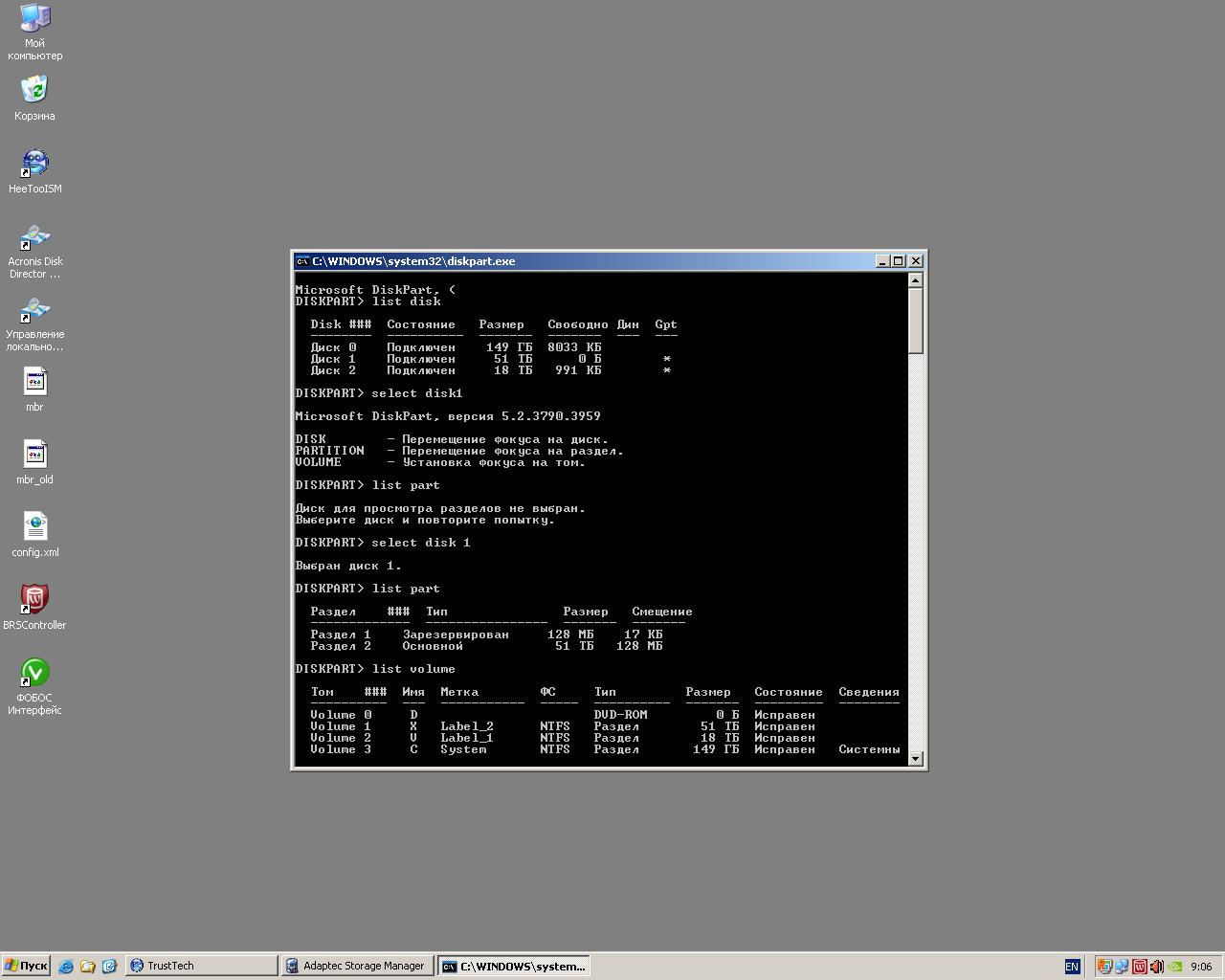Open the EN language indicator
This screenshot has height=980, width=1225.
[x=1072, y=967]
